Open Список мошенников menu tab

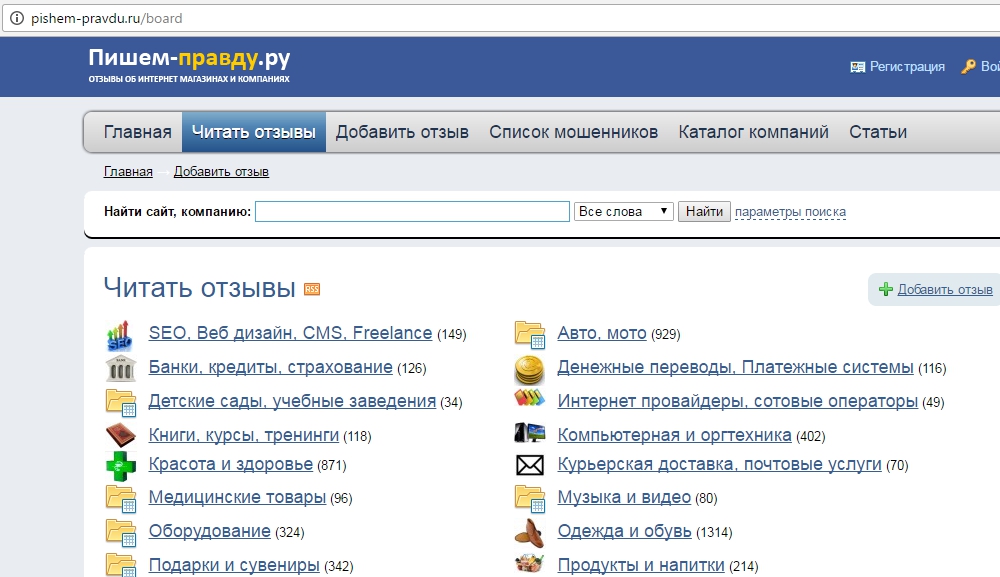(573, 132)
